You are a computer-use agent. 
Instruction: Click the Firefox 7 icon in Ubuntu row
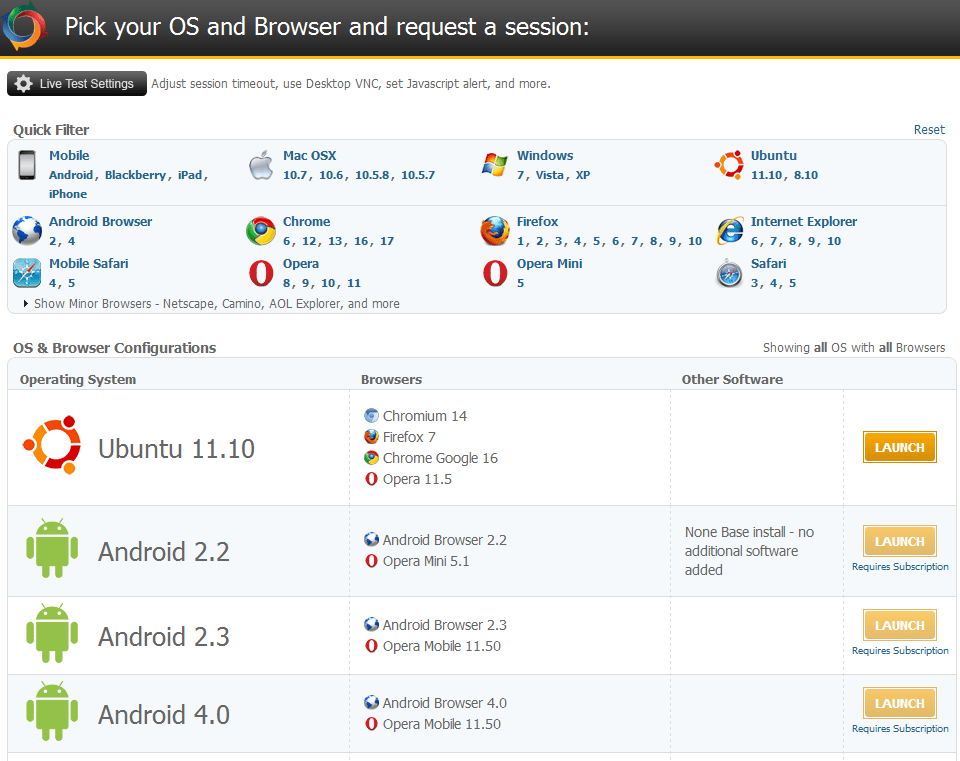[371, 437]
